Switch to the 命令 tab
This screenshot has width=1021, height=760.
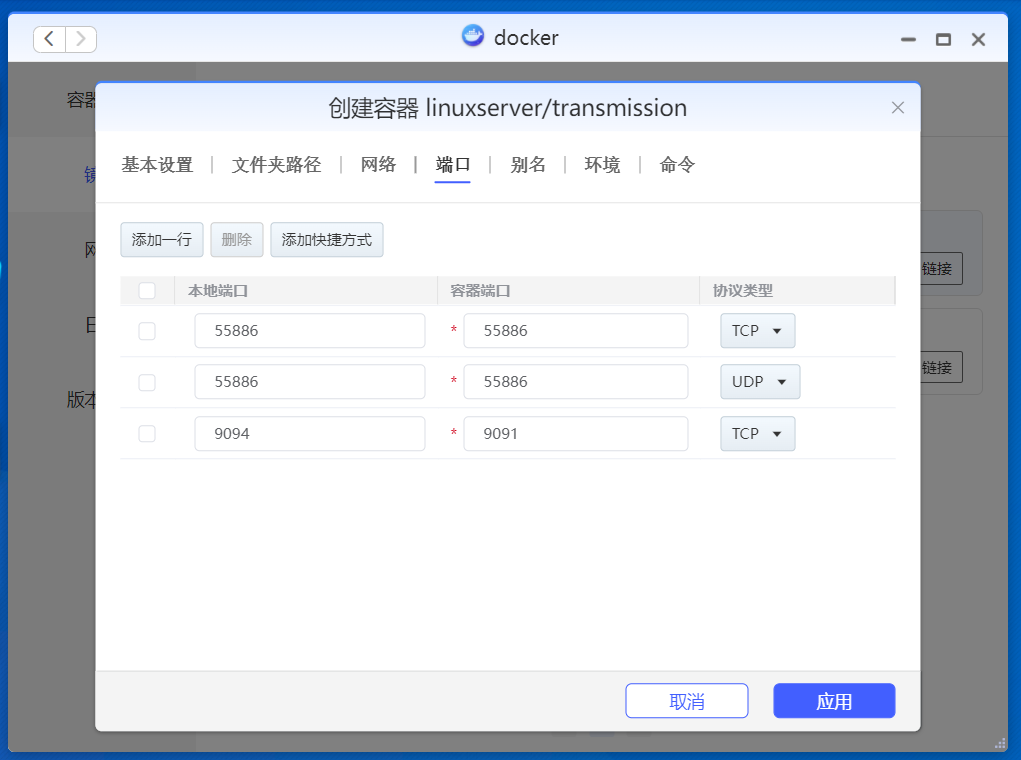677,165
